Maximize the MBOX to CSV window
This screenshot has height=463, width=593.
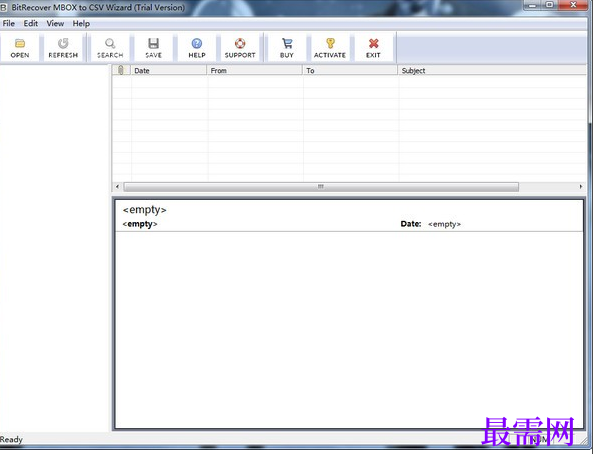(x=550, y=5)
